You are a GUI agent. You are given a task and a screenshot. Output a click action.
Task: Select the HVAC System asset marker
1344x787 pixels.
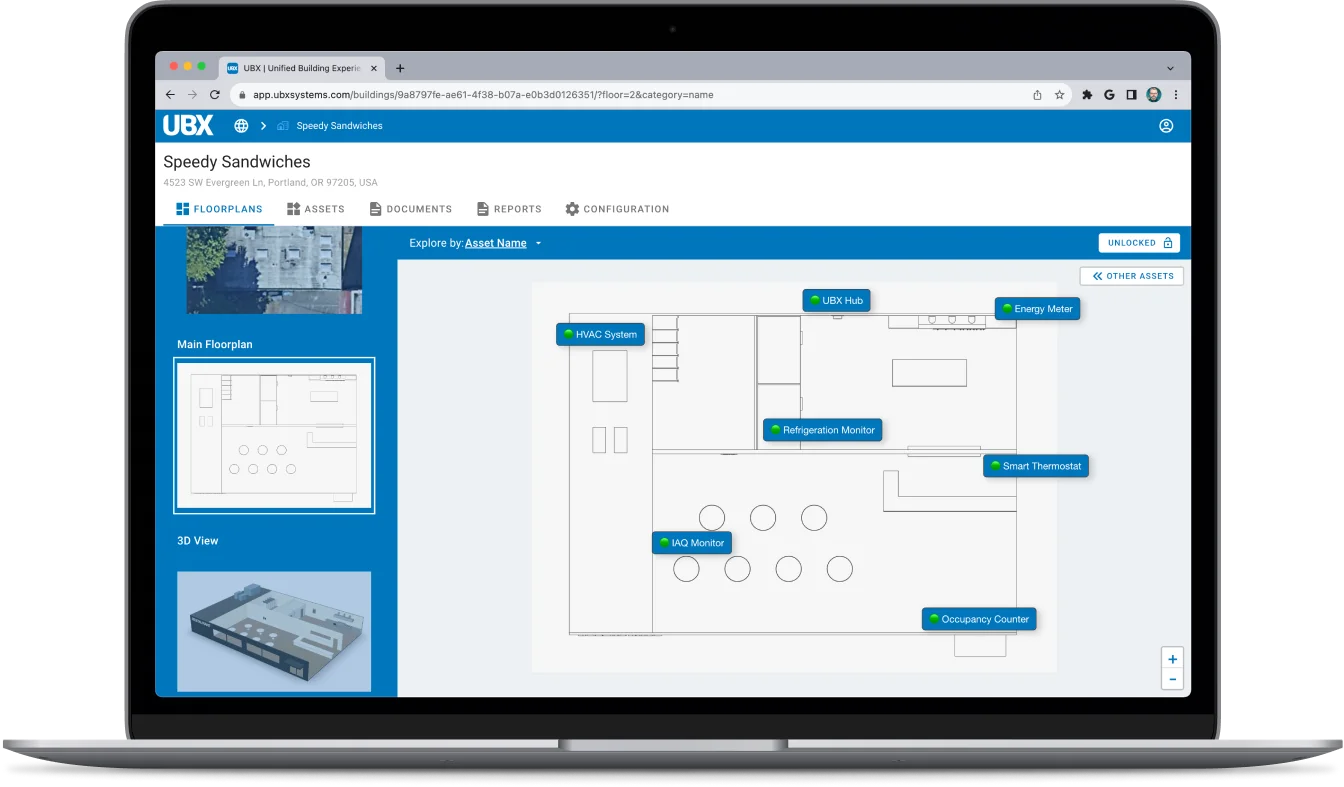[600, 334]
